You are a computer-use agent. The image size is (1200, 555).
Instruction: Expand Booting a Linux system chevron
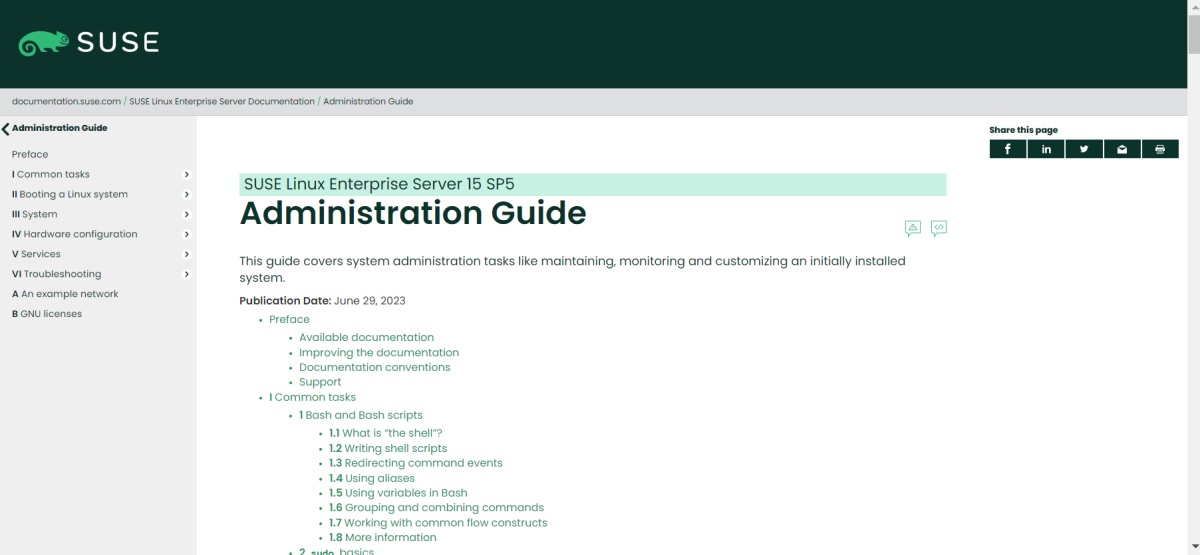point(187,194)
